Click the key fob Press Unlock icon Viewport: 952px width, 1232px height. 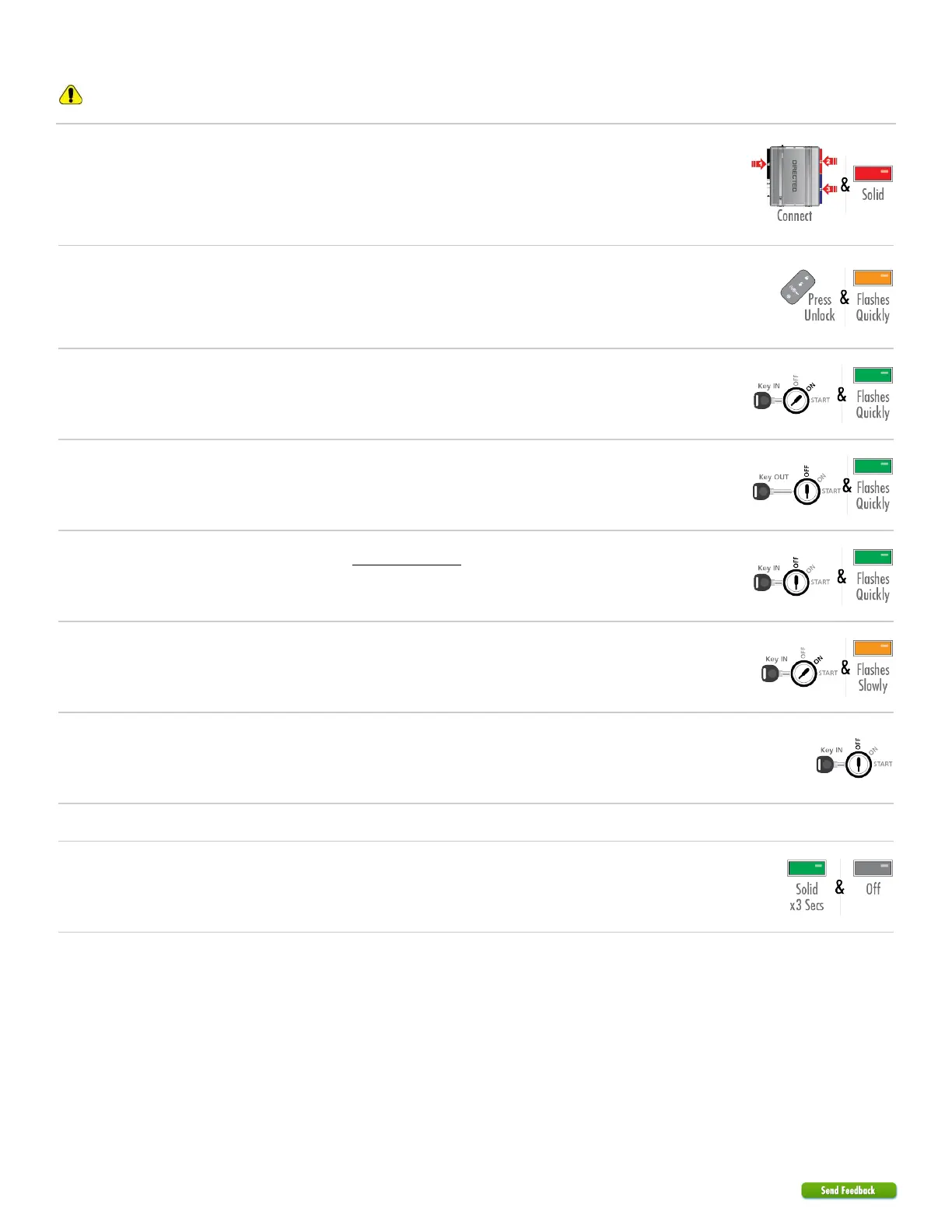point(797,288)
